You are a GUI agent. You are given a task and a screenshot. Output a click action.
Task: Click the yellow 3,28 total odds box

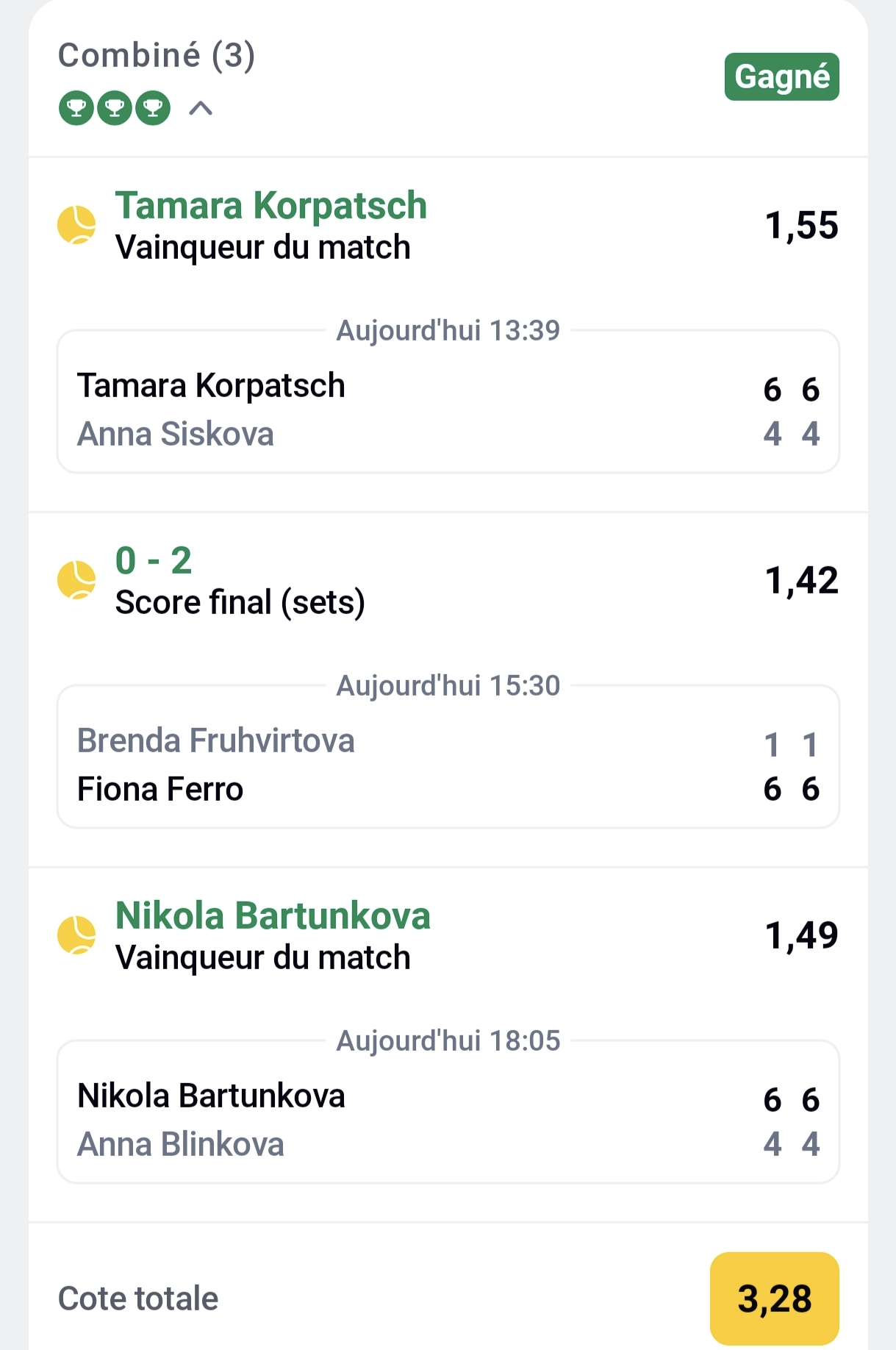coord(774,1298)
